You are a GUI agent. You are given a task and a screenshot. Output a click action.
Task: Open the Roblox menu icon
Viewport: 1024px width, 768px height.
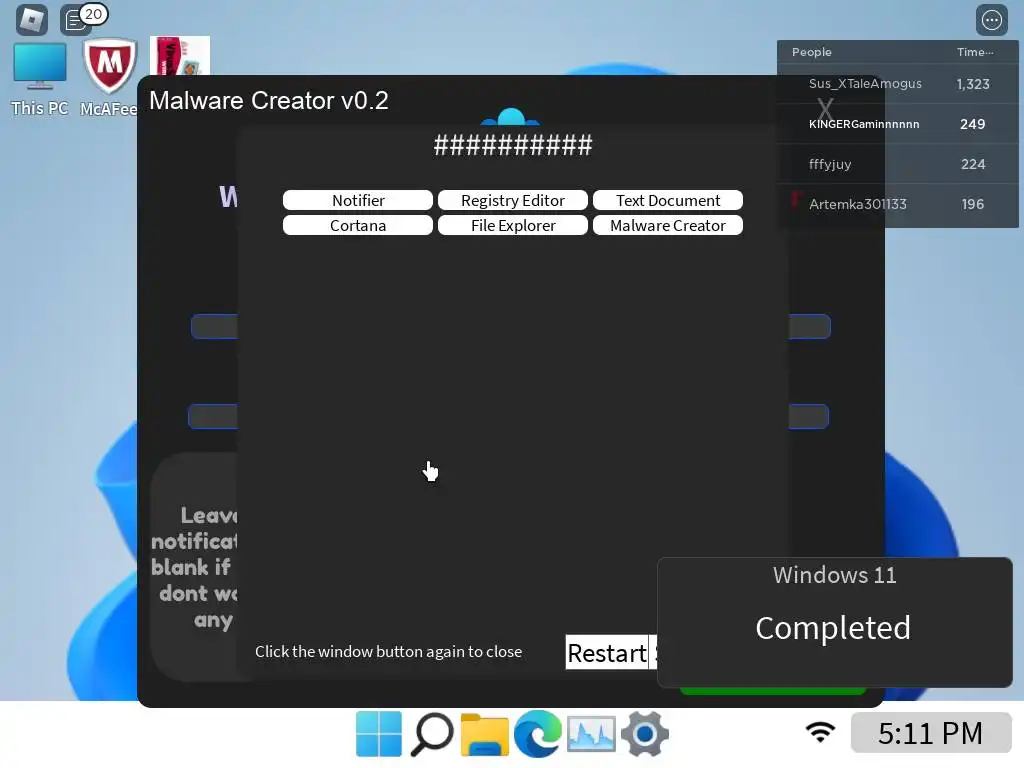[32, 20]
